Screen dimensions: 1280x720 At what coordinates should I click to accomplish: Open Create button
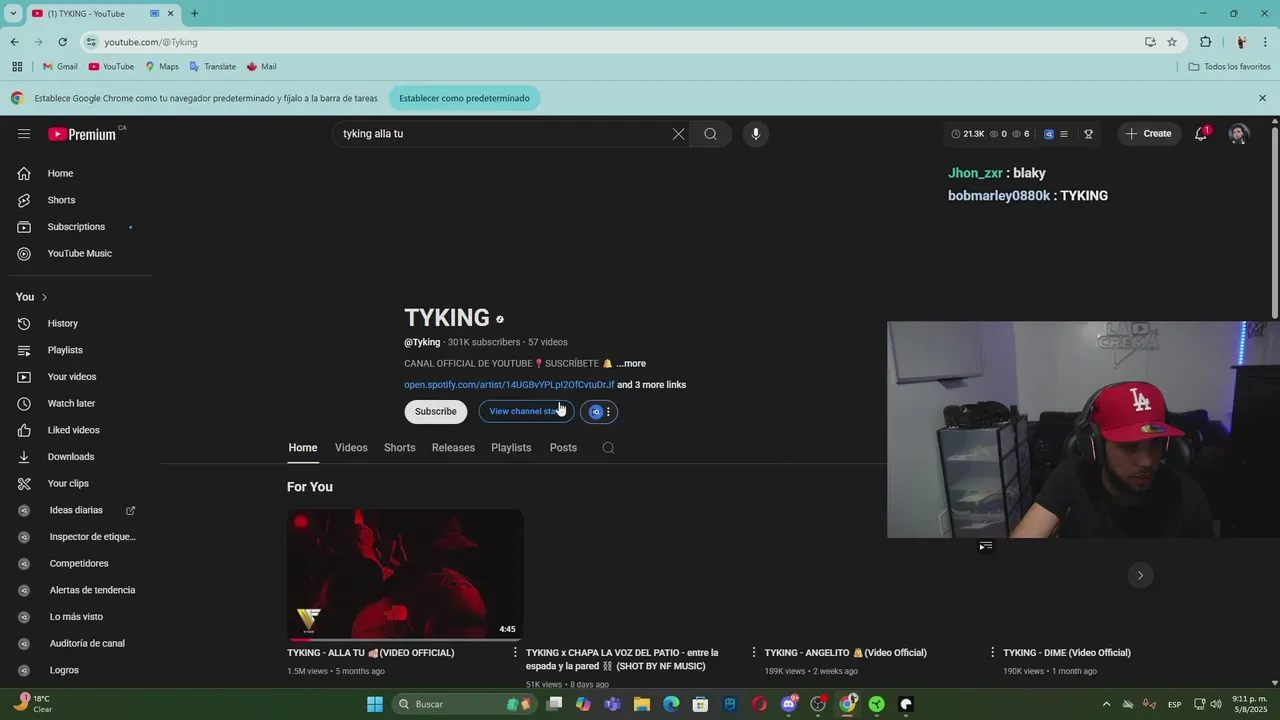click(x=1149, y=134)
